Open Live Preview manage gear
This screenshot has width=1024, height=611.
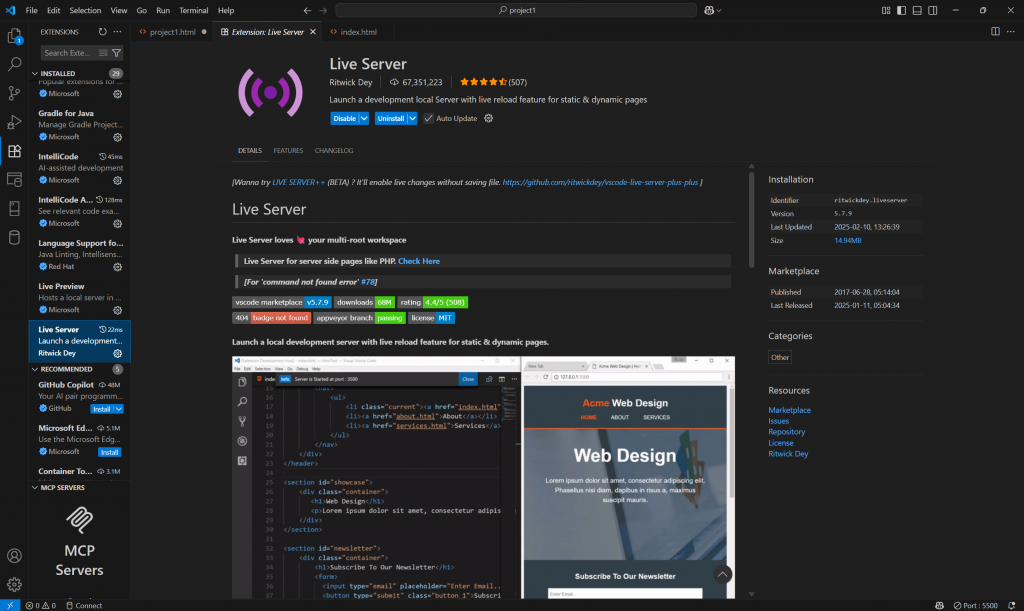[118, 310]
